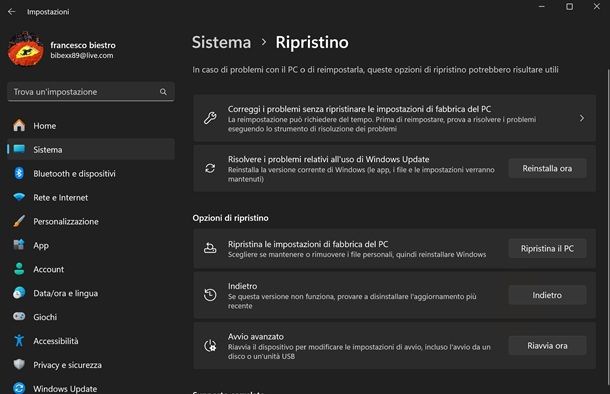Click the Personalizzazione paintbrush icon
The height and width of the screenshot is (394, 610).
tap(19, 221)
